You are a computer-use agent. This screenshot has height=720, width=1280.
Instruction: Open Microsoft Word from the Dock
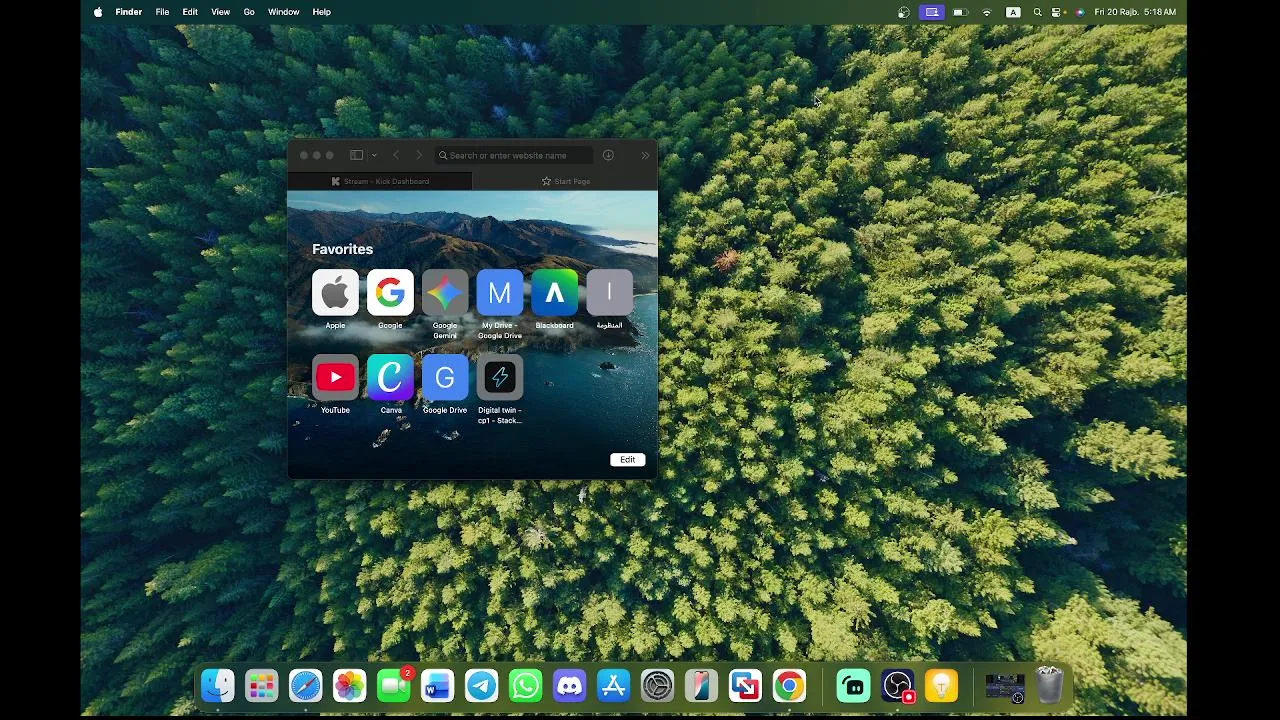click(438, 686)
